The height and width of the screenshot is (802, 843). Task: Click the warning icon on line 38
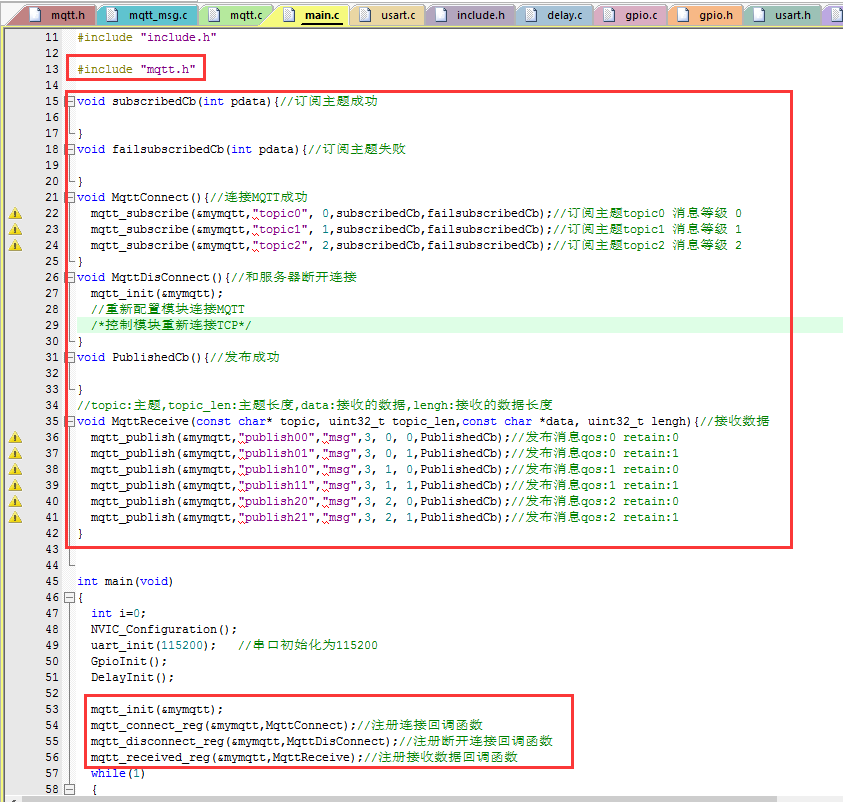16,469
